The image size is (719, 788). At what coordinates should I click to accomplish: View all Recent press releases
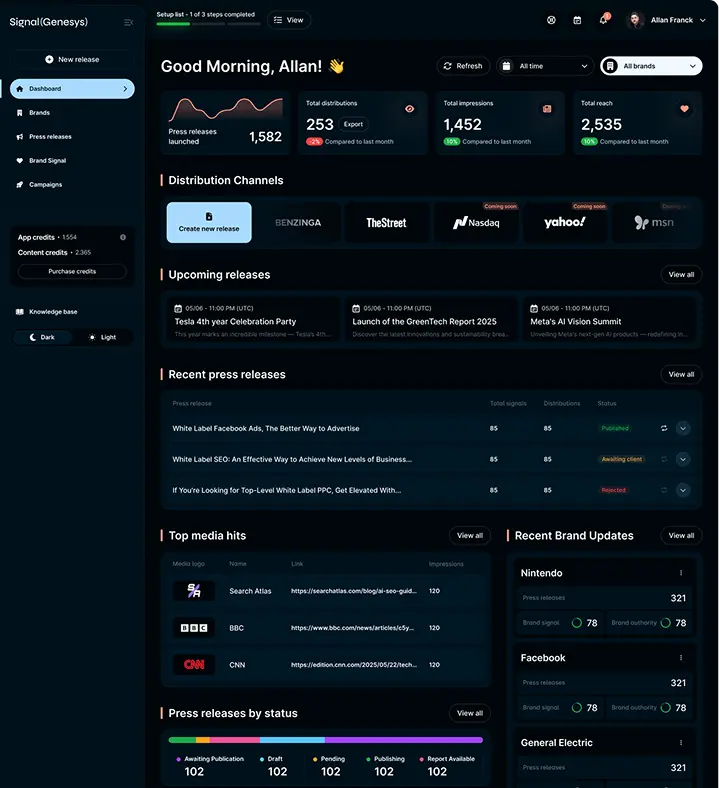click(x=681, y=374)
